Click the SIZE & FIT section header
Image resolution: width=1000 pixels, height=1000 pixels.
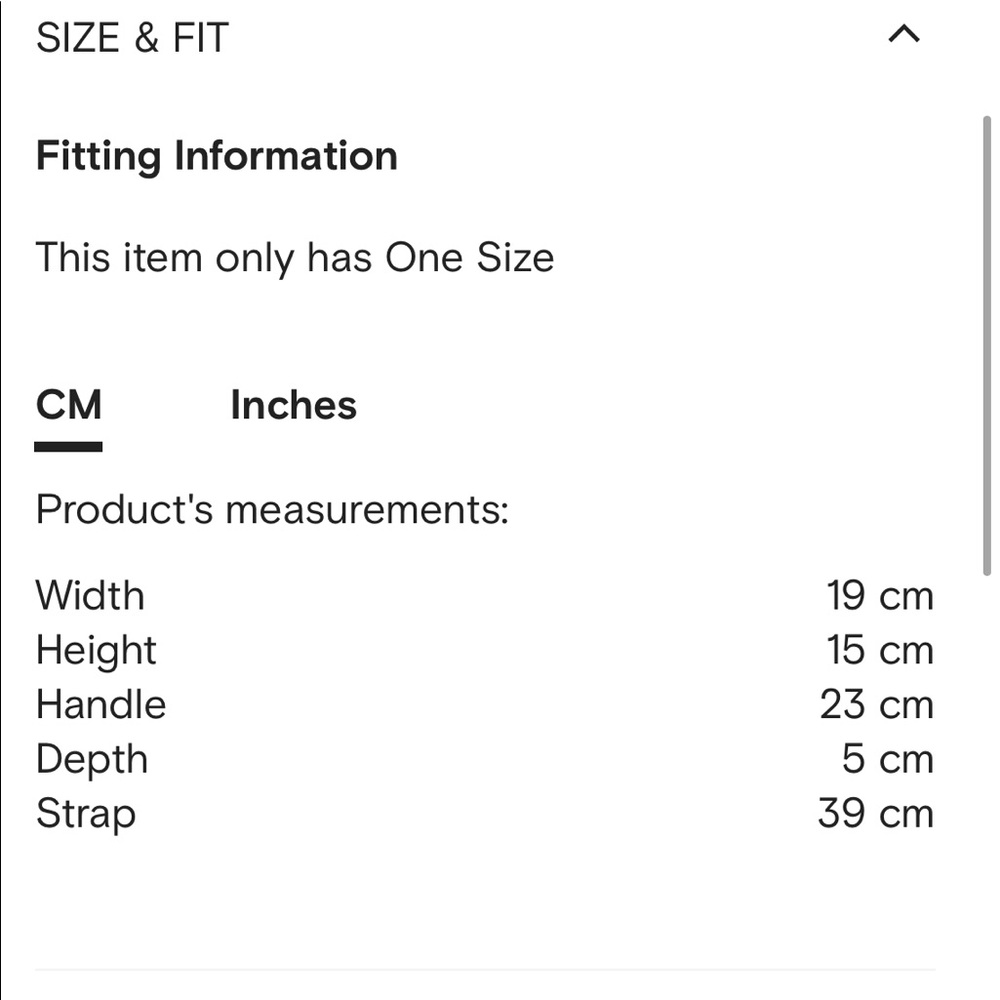click(x=133, y=38)
